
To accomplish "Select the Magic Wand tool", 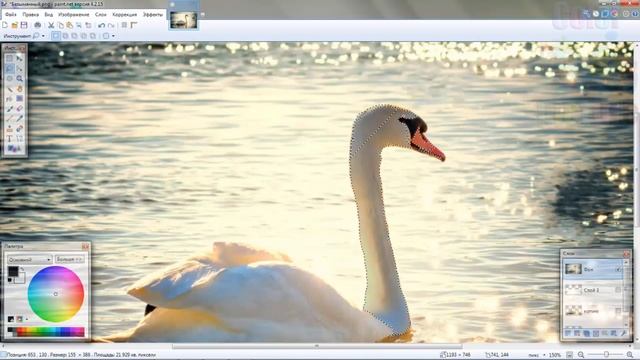I will (x=9, y=89).
